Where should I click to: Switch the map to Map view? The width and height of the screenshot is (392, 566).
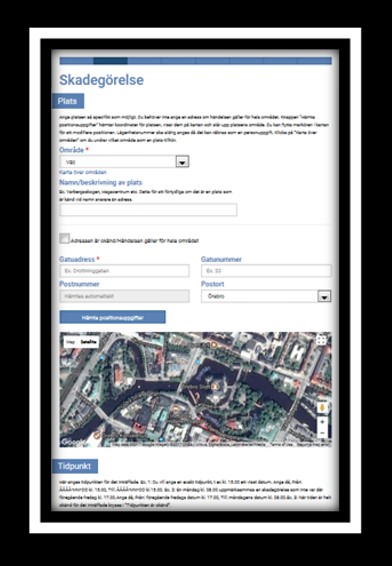point(71,342)
